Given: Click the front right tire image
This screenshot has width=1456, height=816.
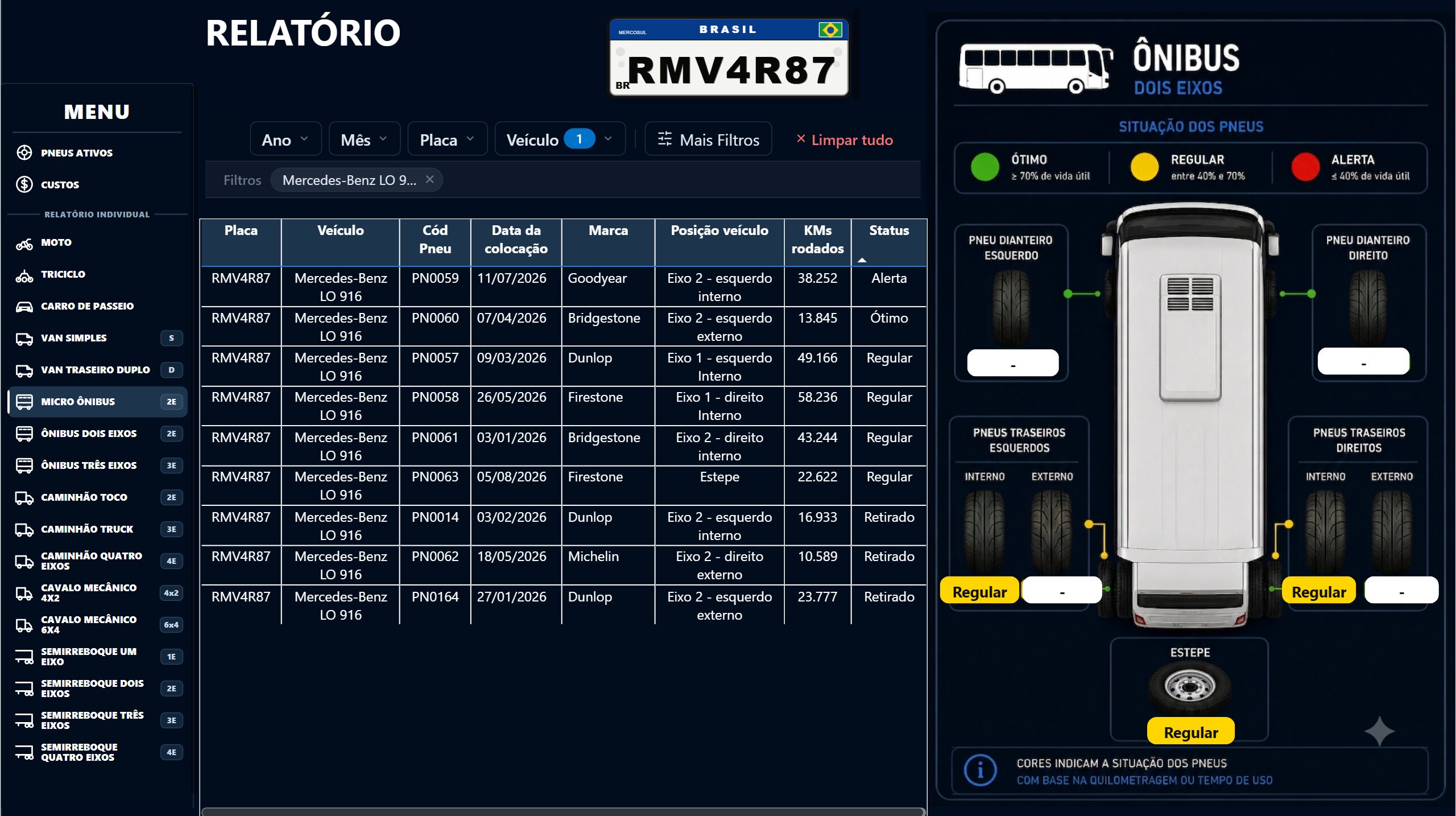Looking at the screenshot, I should [x=1368, y=307].
